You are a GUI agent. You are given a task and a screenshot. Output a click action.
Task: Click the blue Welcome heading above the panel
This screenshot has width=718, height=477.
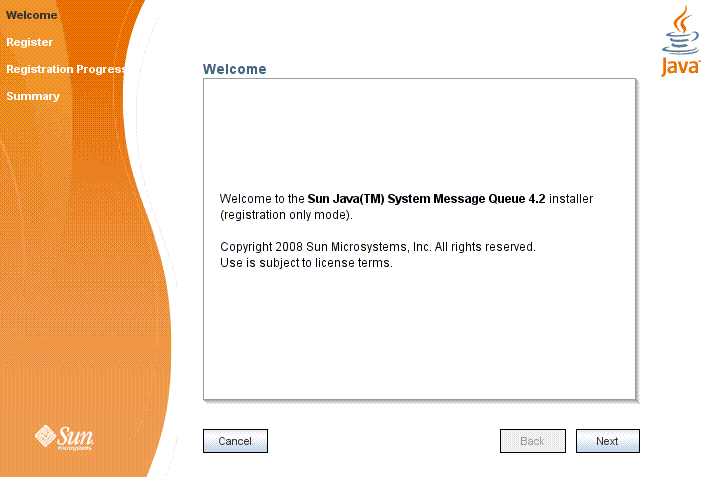coord(234,69)
